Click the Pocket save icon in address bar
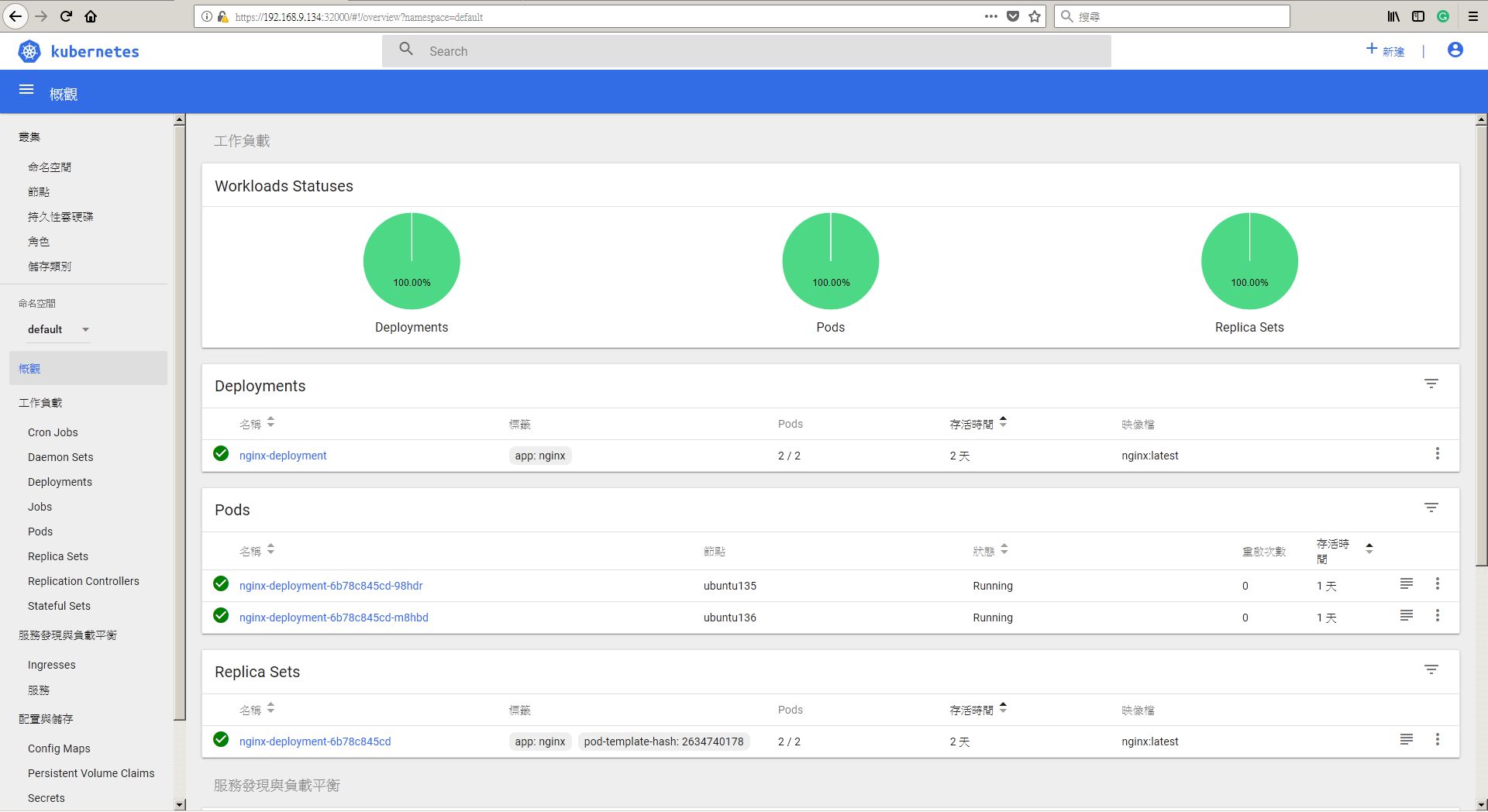This screenshot has width=1488, height=812. click(x=1013, y=16)
